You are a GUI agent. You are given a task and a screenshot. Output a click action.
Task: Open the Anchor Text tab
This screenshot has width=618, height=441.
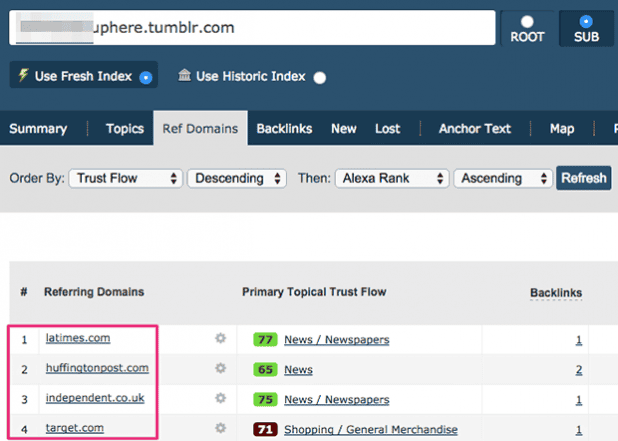point(475,129)
